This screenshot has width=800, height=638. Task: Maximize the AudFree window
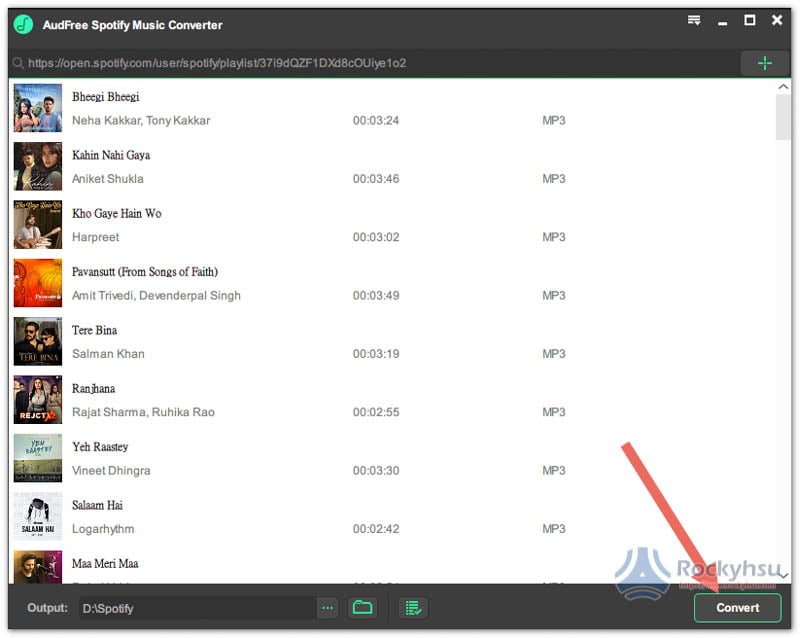point(749,20)
